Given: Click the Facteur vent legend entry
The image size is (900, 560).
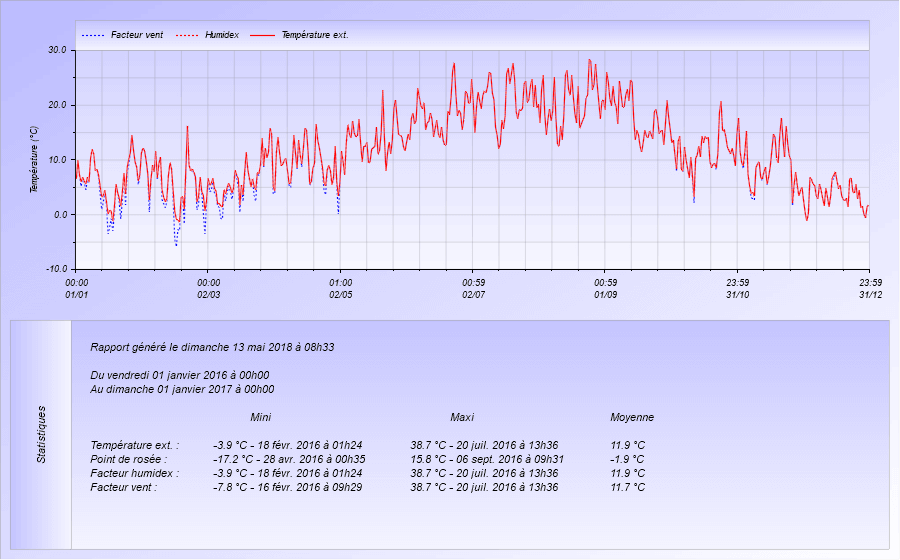Looking at the screenshot, I should pyautogui.click(x=137, y=35).
